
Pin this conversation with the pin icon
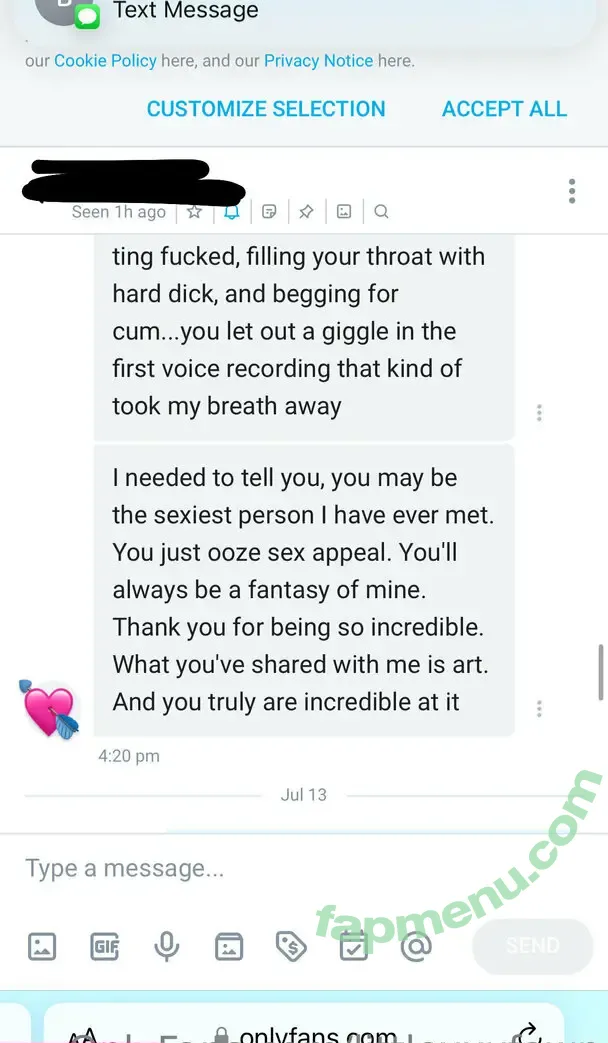click(306, 212)
